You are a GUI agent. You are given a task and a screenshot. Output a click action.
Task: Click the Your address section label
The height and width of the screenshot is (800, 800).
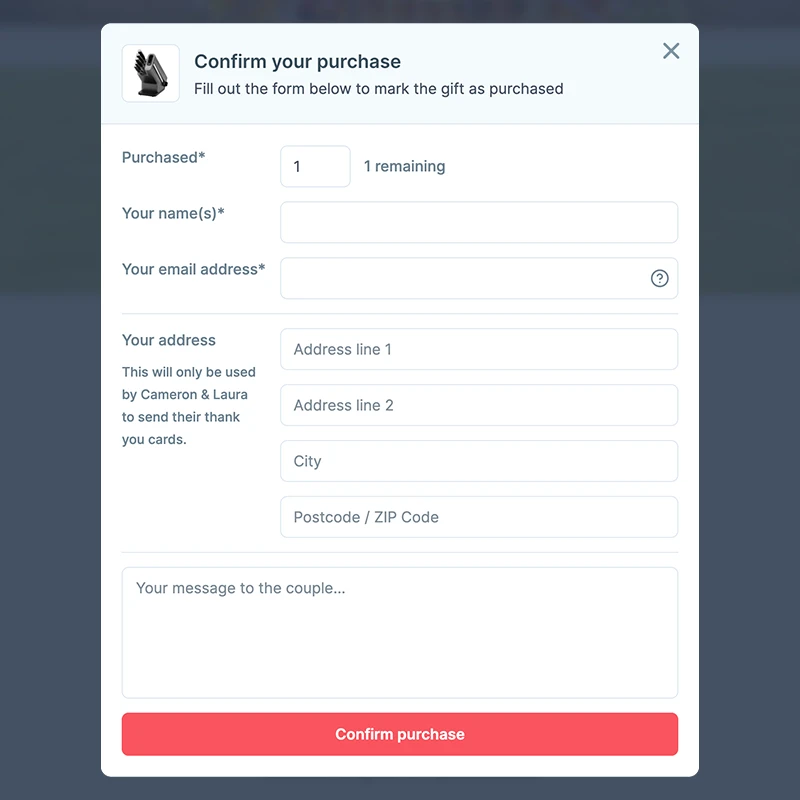pyautogui.click(x=169, y=340)
